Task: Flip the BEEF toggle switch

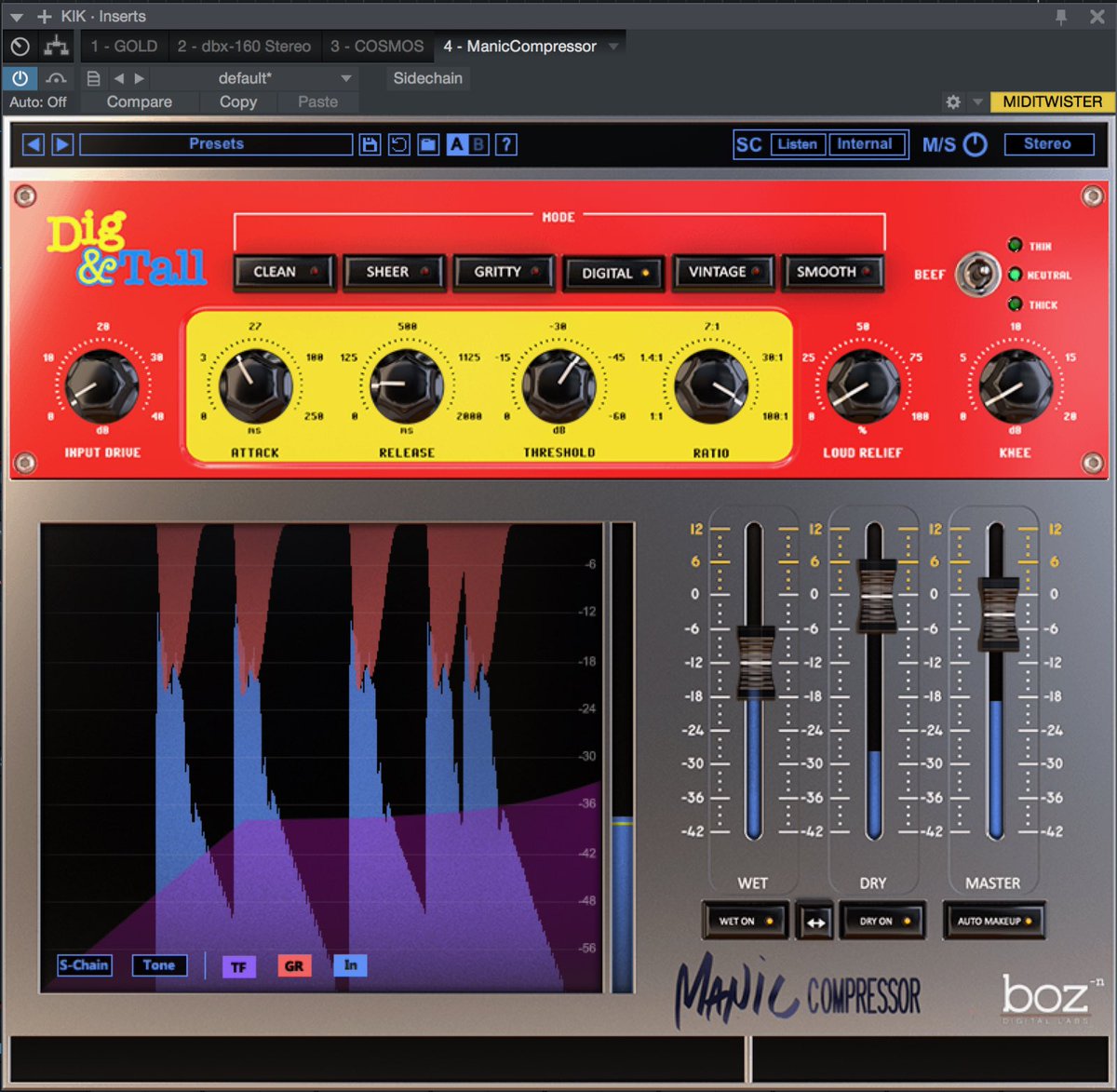Action: (x=977, y=274)
